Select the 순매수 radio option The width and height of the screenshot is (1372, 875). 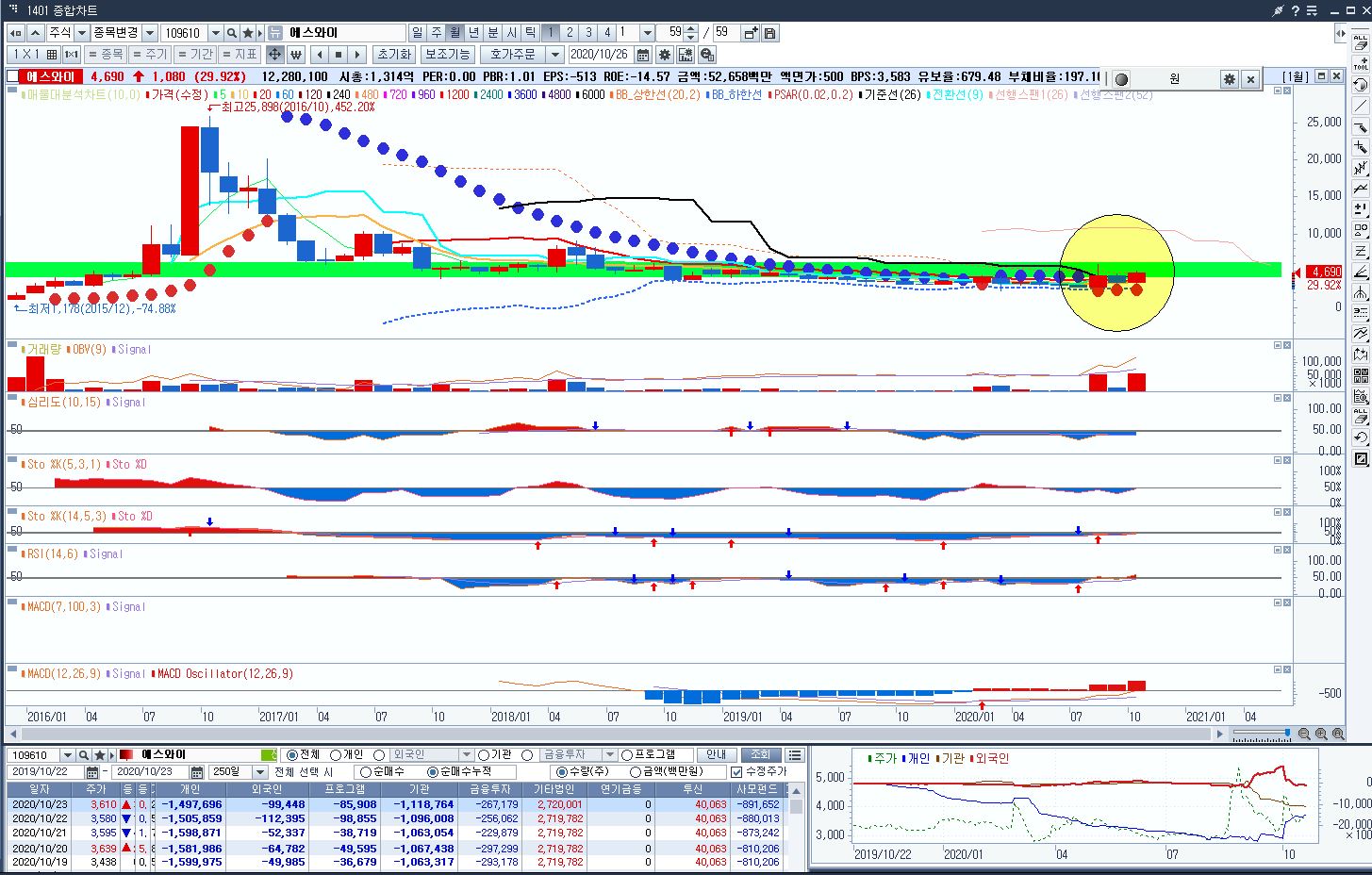click(x=365, y=772)
